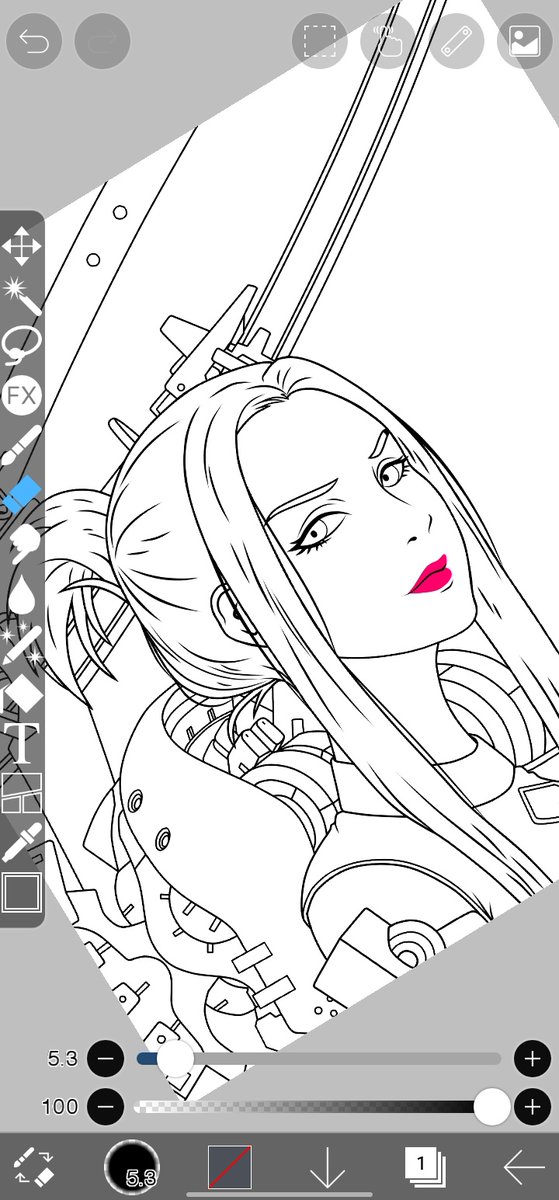
Task: Select the Text tool
Action: (x=21, y=744)
